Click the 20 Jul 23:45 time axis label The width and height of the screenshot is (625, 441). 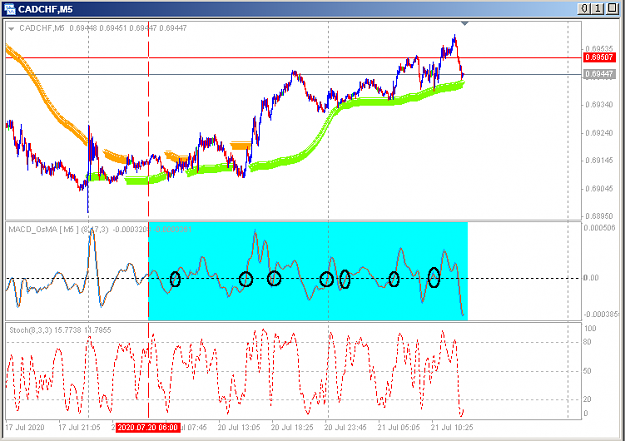345,427
